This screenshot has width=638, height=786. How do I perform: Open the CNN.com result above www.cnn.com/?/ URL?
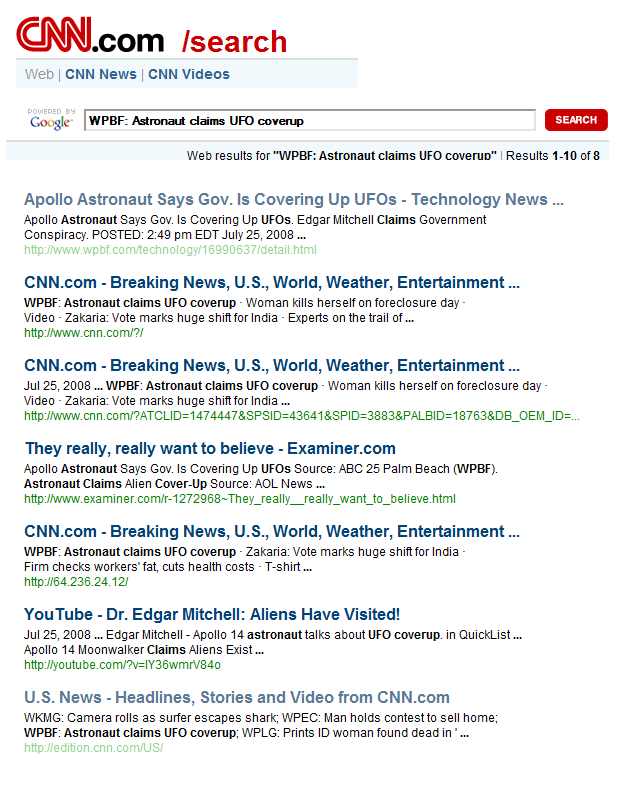point(272,283)
